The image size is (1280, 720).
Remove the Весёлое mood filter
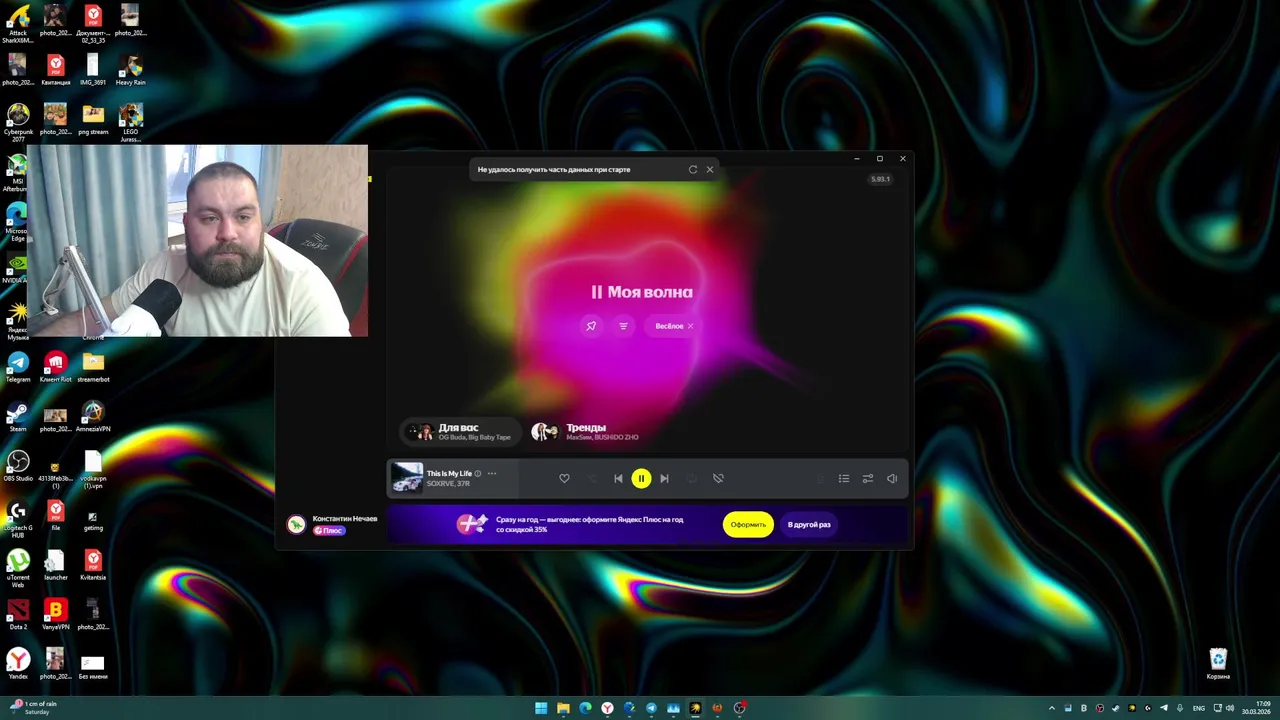[690, 326]
